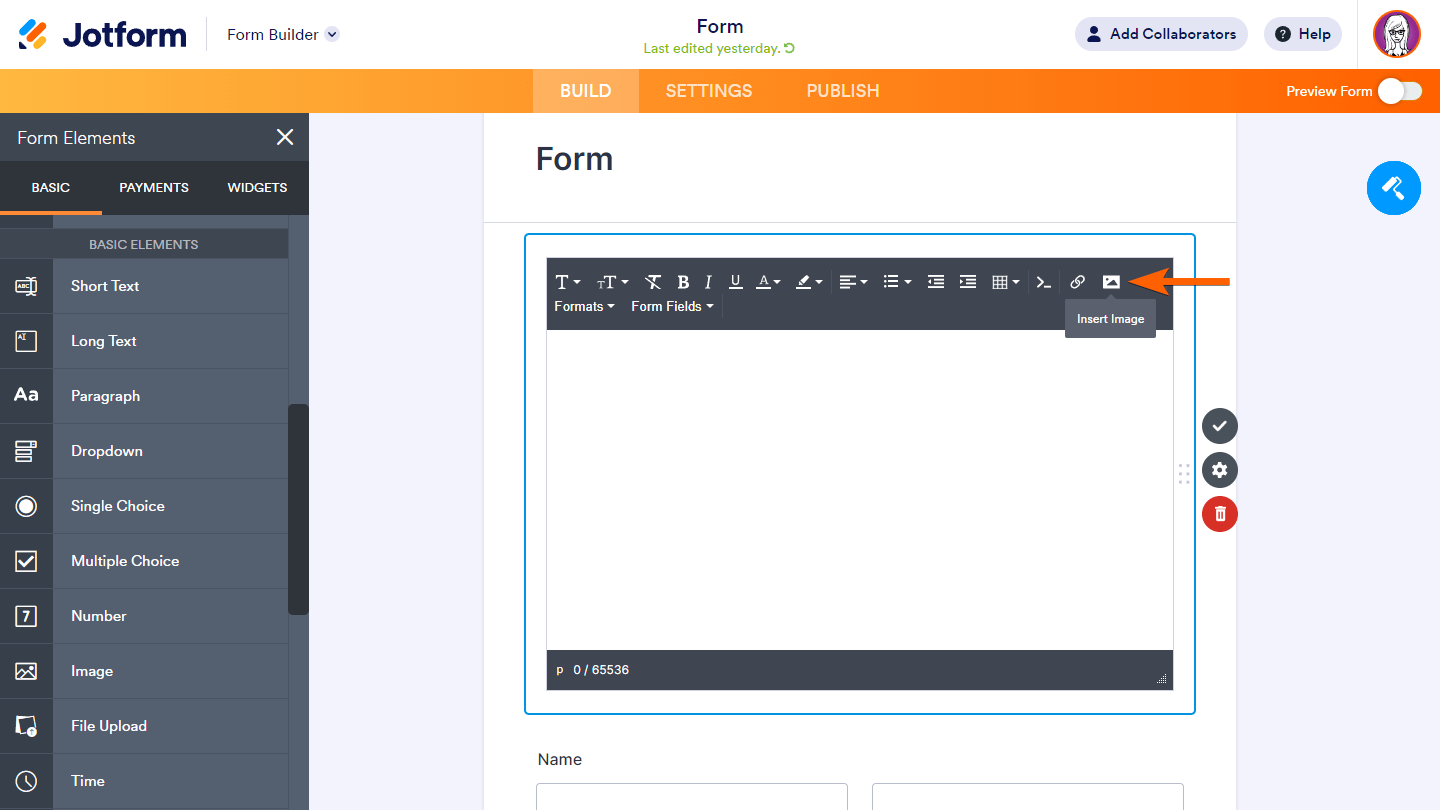The height and width of the screenshot is (810, 1440).
Task: Click the form title at top center
Action: pos(720,26)
